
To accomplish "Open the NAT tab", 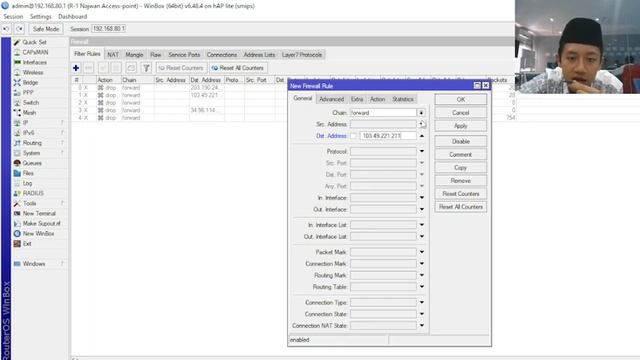I will (x=113, y=55).
